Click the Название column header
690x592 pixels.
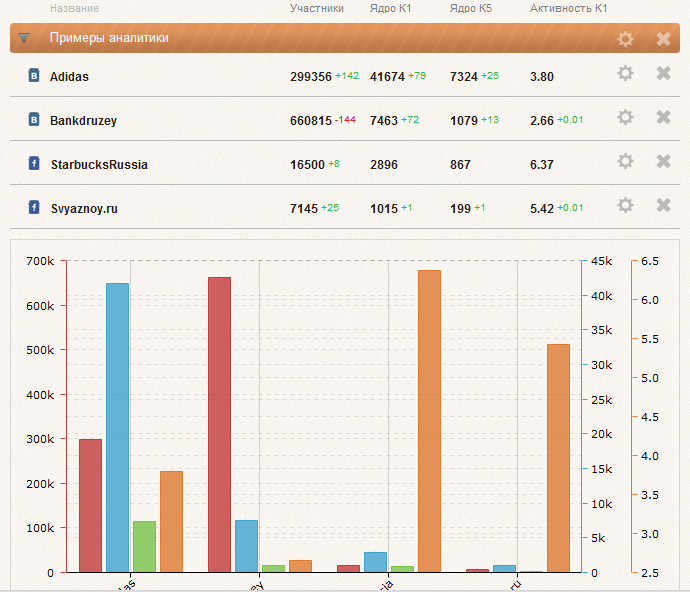(x=74, y=8)
